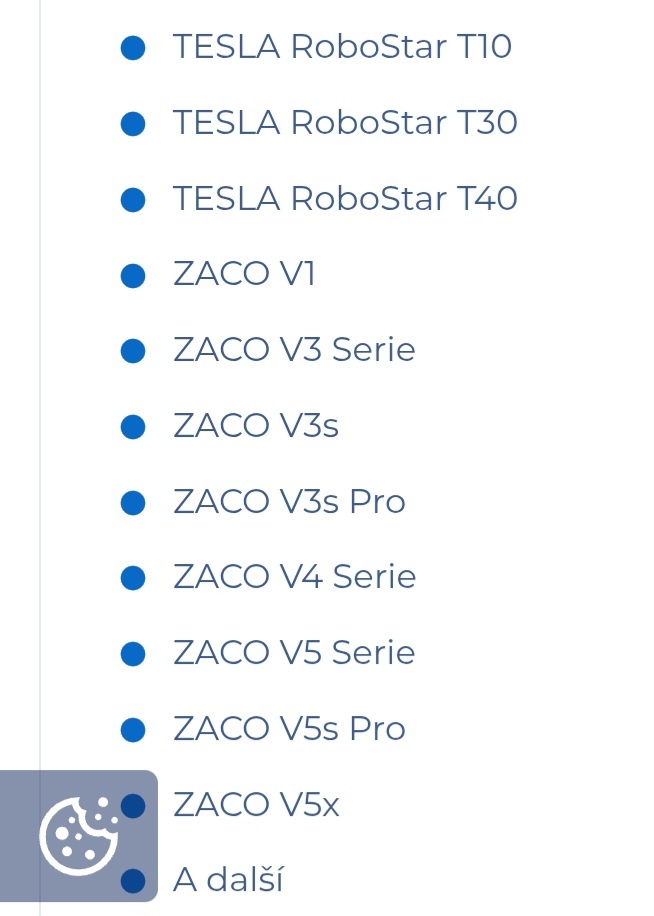Click the bullet next to TESLA RoboStar T40

tap(133, 199)
